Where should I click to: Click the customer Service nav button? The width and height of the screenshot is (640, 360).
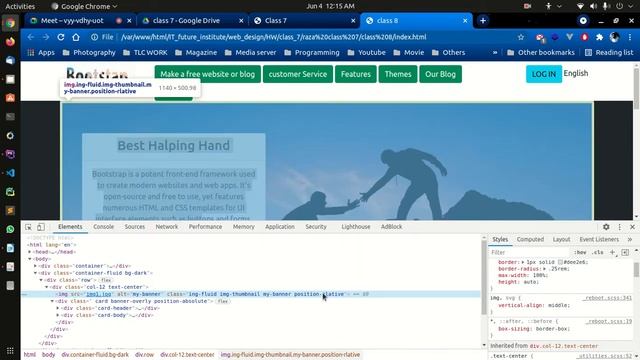[x=298, y=74]
